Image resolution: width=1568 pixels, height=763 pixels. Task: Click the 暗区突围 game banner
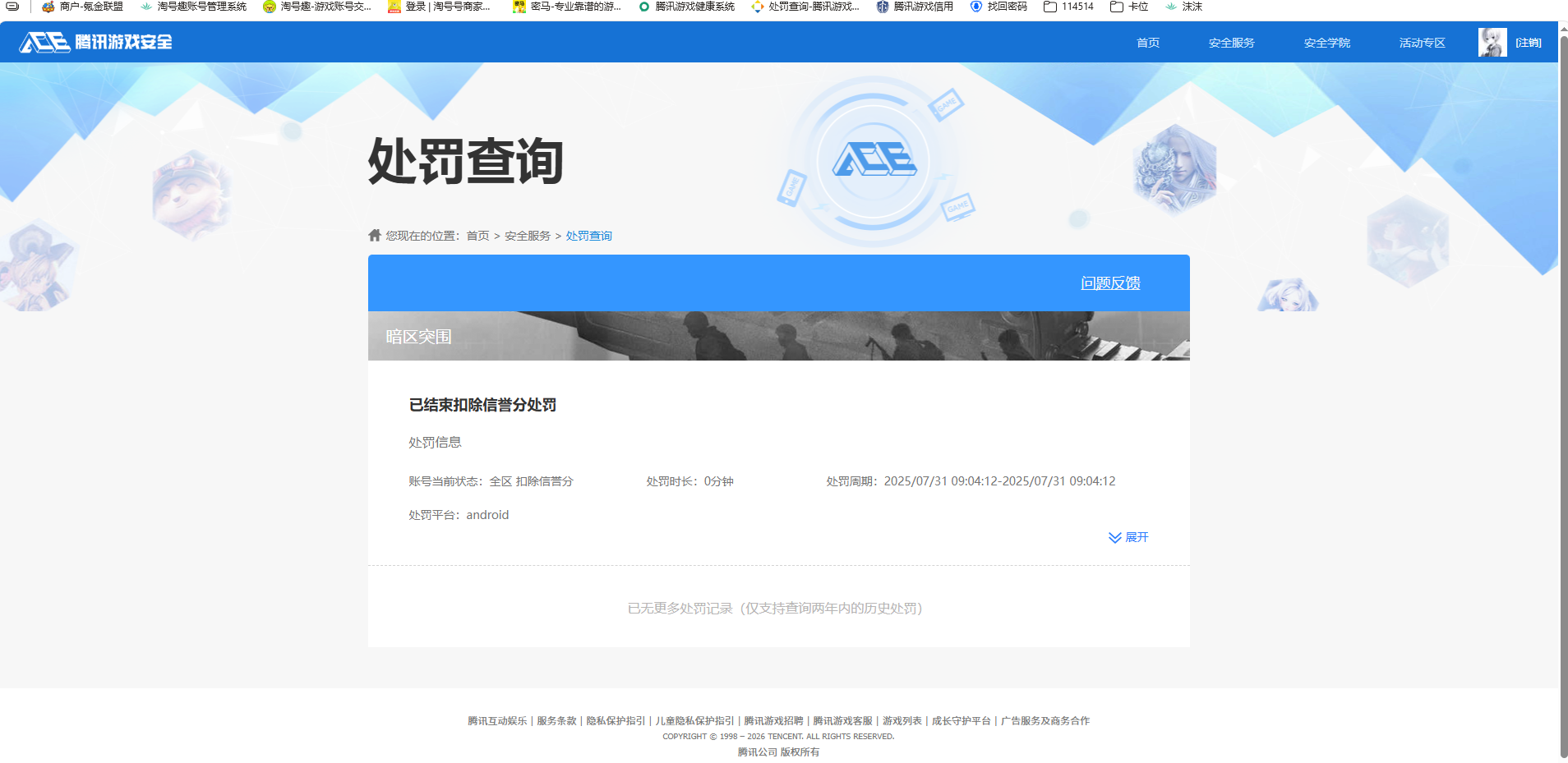(779, 336)
